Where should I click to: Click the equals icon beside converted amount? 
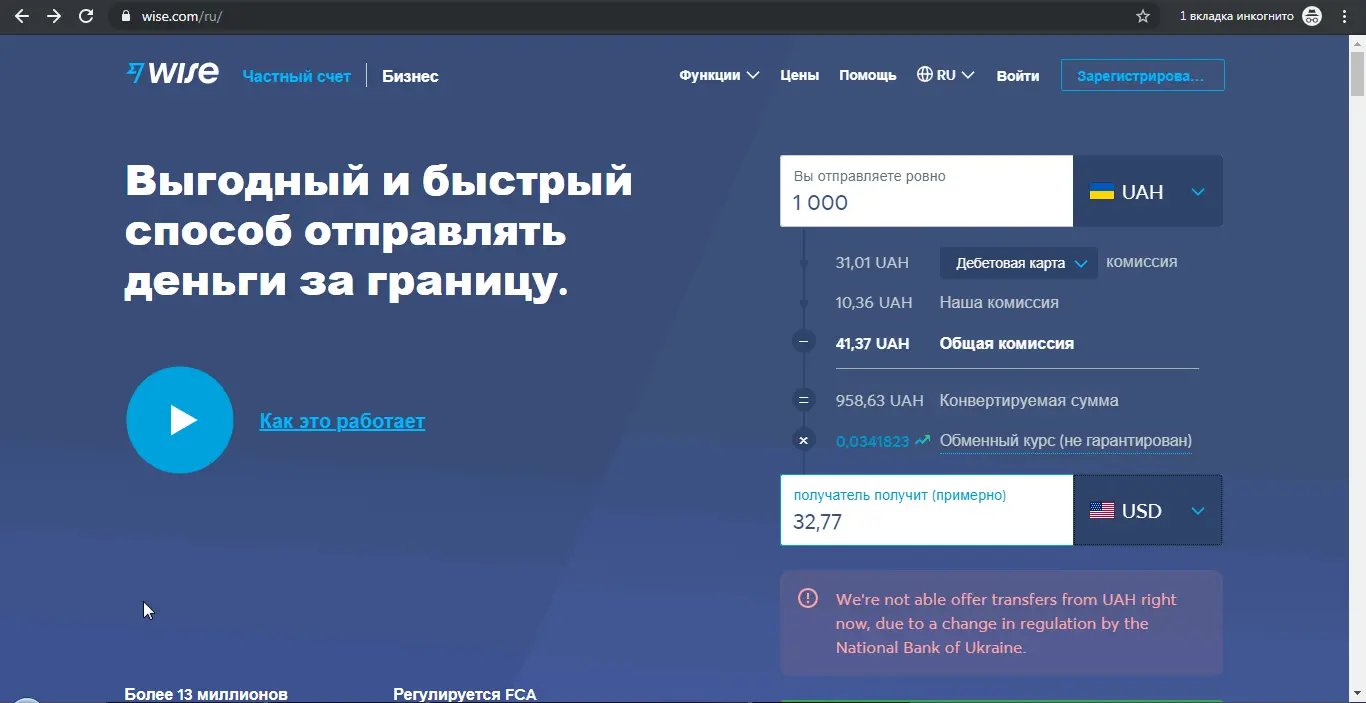803,401
